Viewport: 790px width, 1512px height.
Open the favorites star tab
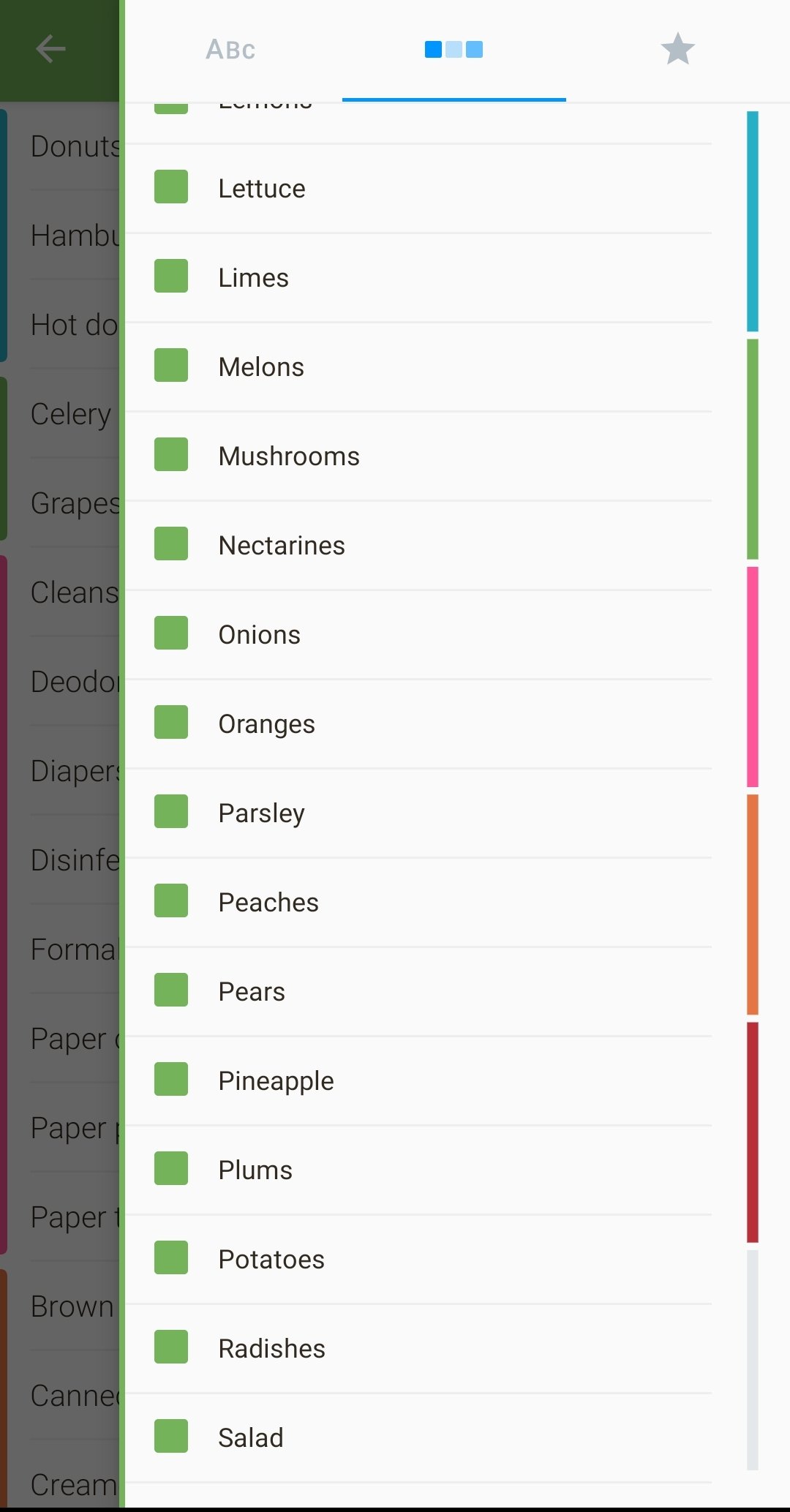(x=677, y=49)
